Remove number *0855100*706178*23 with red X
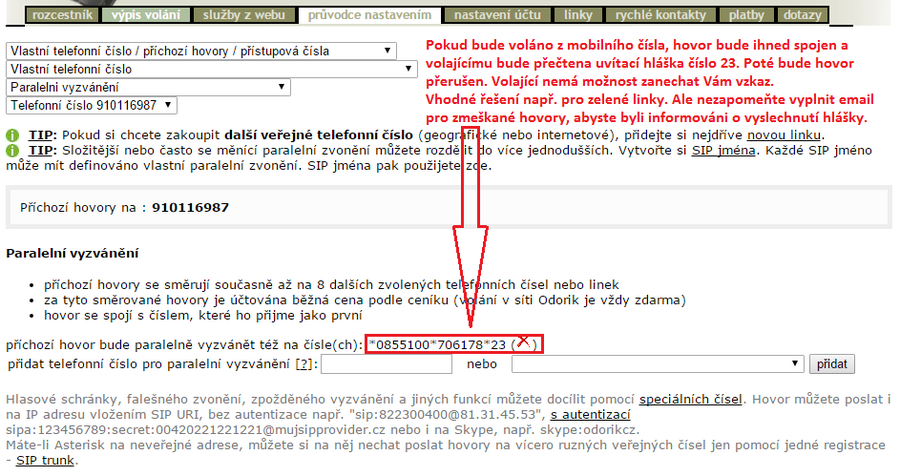 tap(523, 342)
